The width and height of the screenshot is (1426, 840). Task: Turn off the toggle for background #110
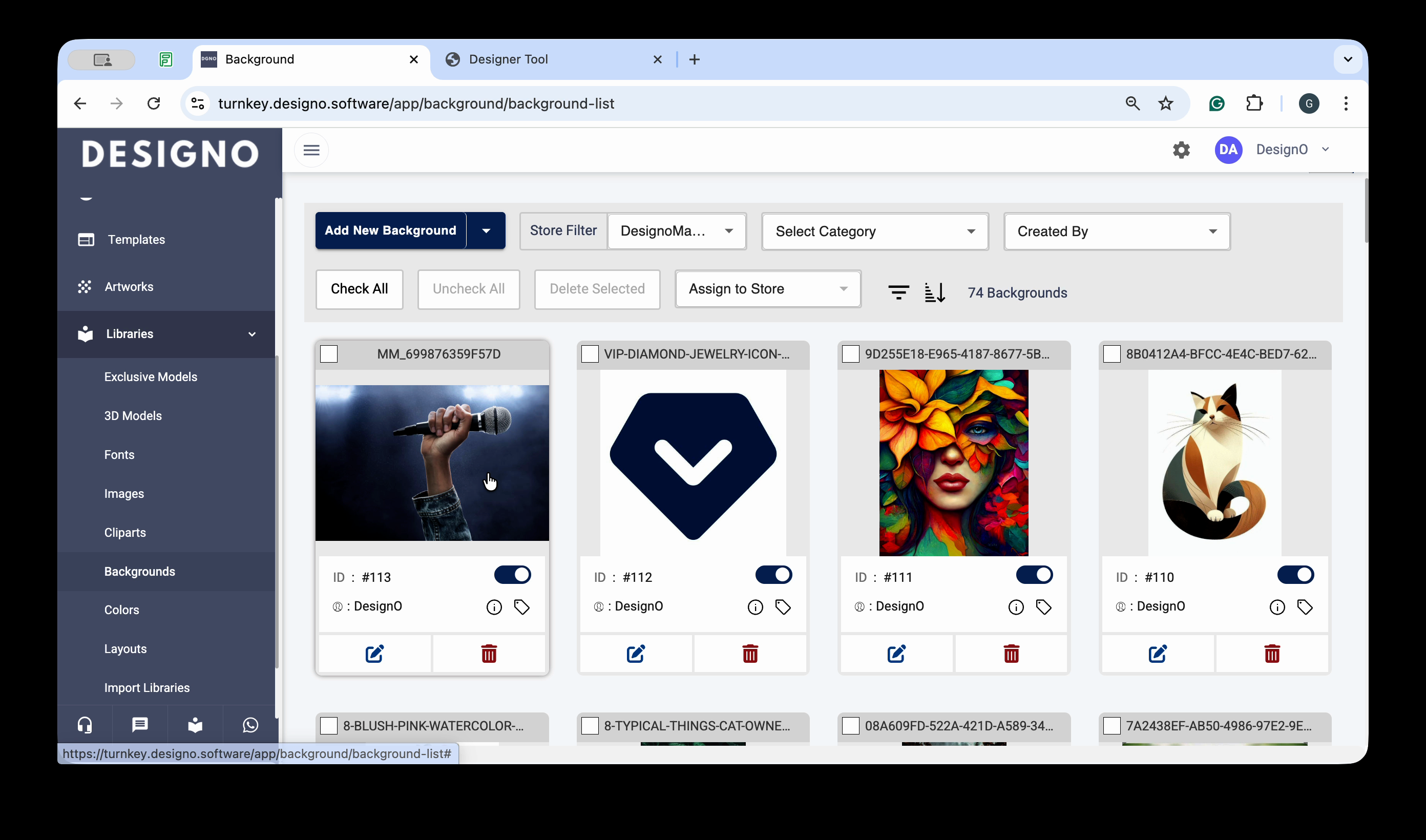click(1295, 575)
